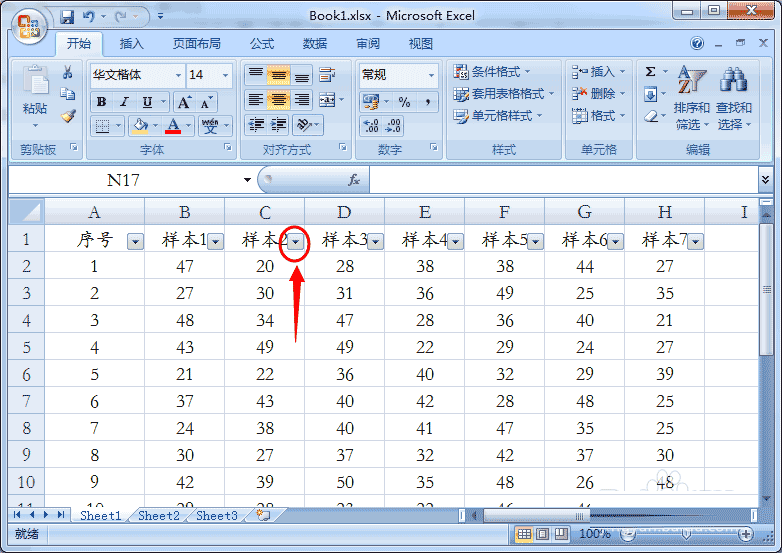Increase font size with the large A

(184, 103)
